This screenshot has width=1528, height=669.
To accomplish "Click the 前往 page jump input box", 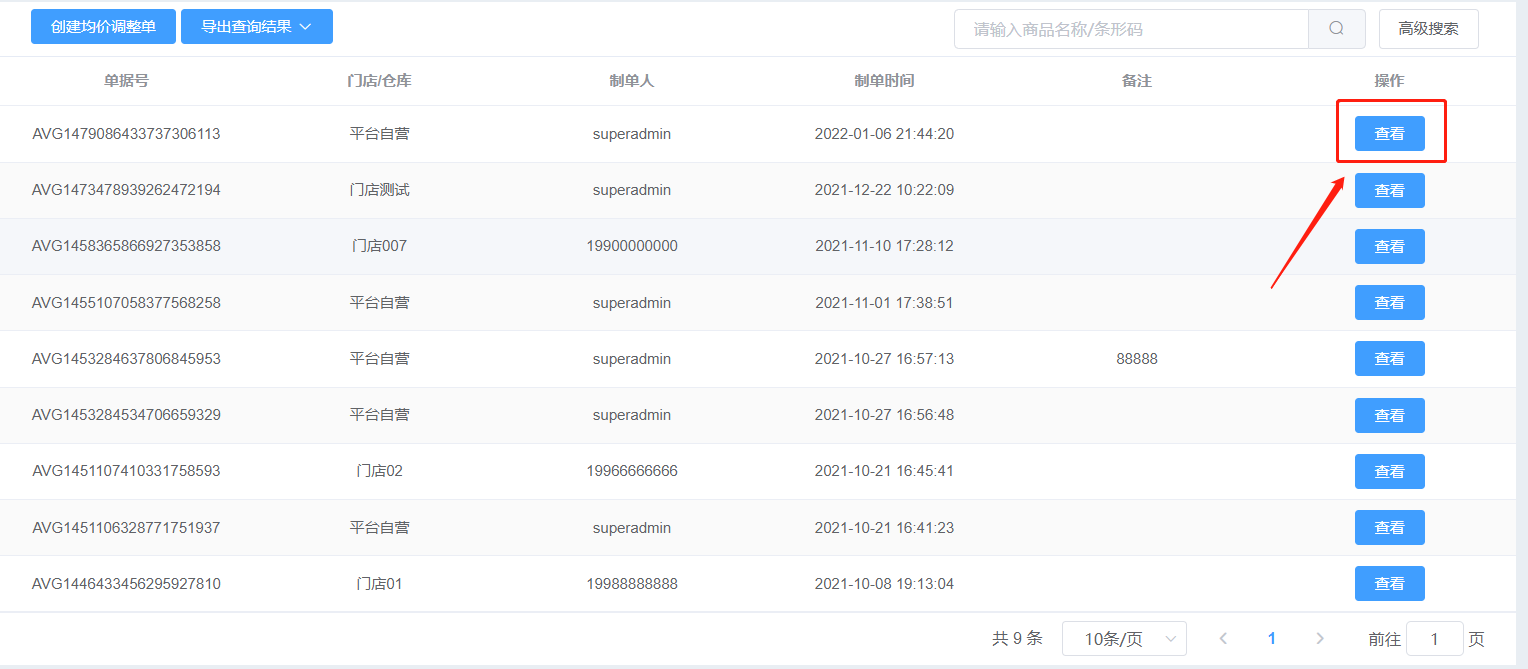I will pyautogui.click(x=1434, y=638).
